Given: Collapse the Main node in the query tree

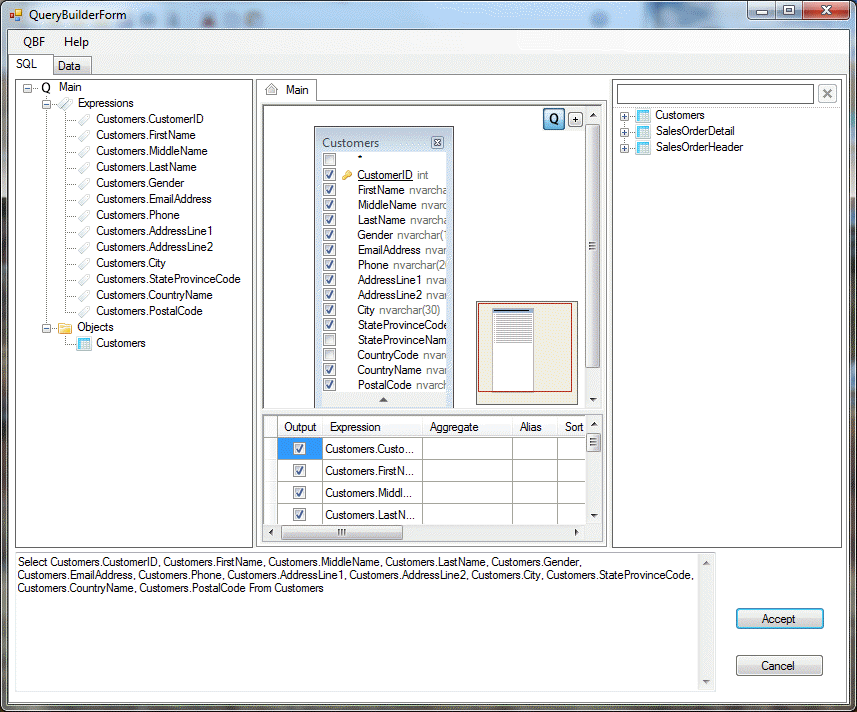Looking at the screenshot, I should (x=27, y=88).
